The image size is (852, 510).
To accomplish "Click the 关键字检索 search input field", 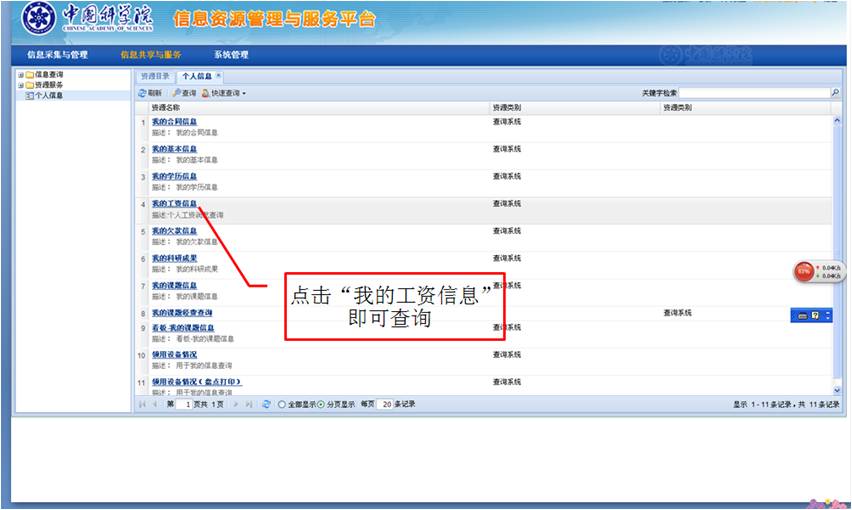I will pos(754,93).
